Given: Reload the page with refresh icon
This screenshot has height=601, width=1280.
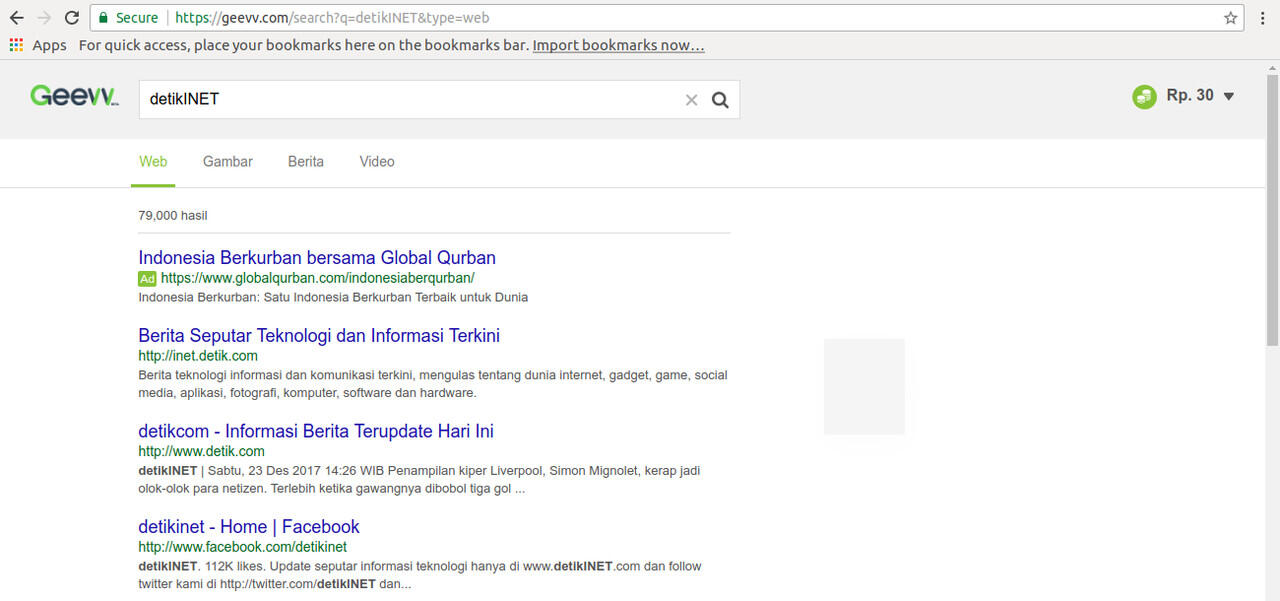Looking at the screenshot, I should point(72,18).
